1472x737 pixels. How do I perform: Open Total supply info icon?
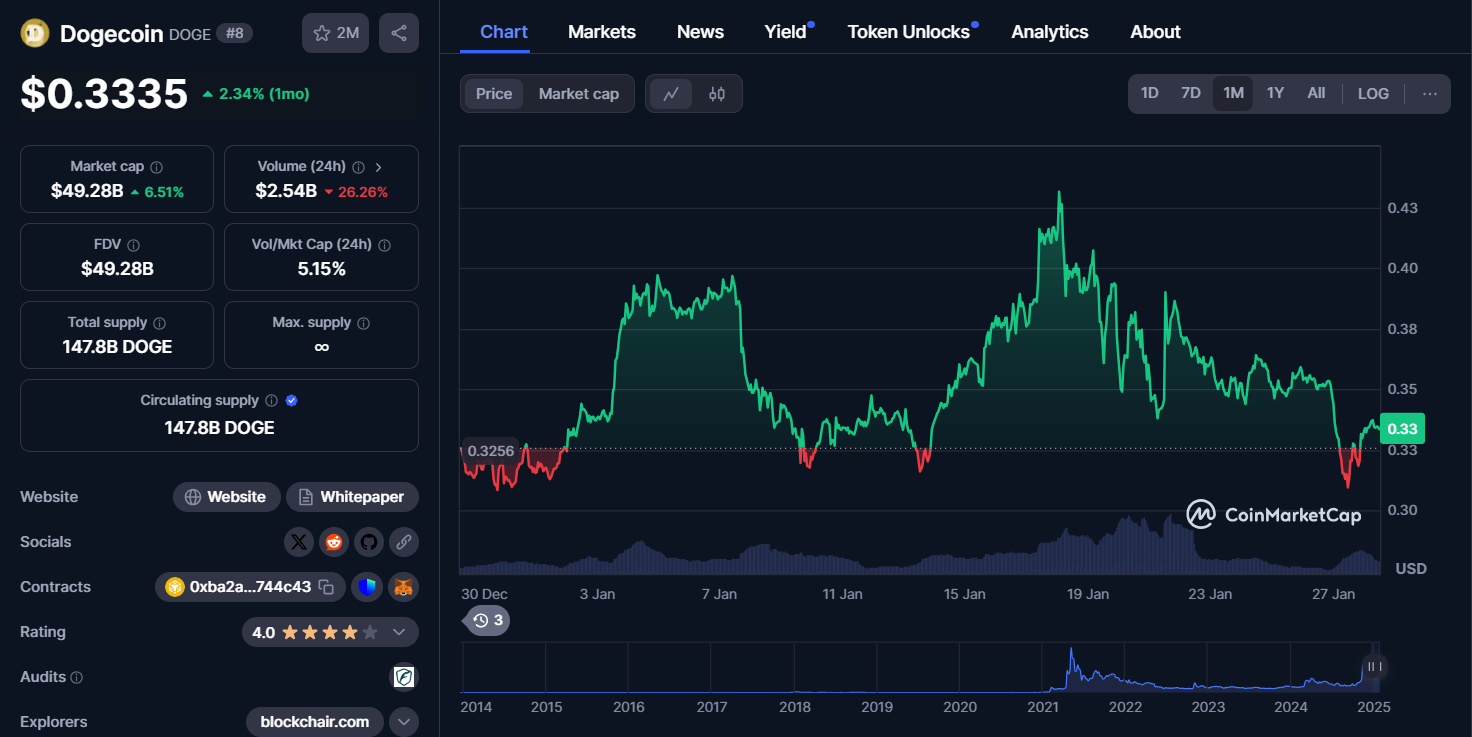click(x=160, y=323)
